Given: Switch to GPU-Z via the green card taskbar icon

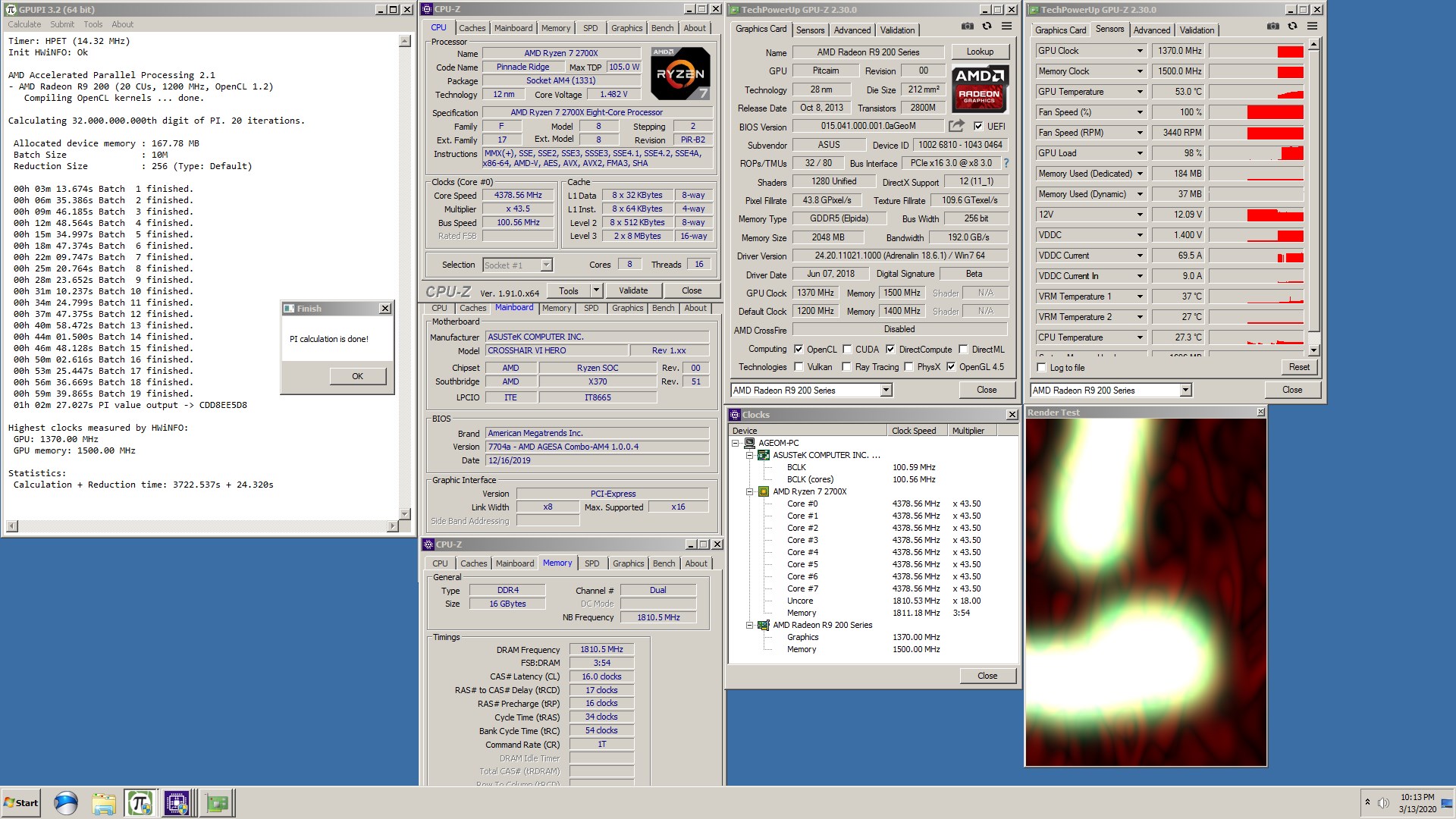Looking at the screenshot, I should point(217,803).
